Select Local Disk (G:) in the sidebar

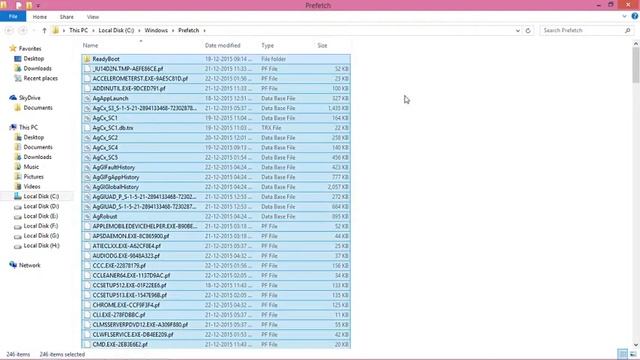[41, 236]
